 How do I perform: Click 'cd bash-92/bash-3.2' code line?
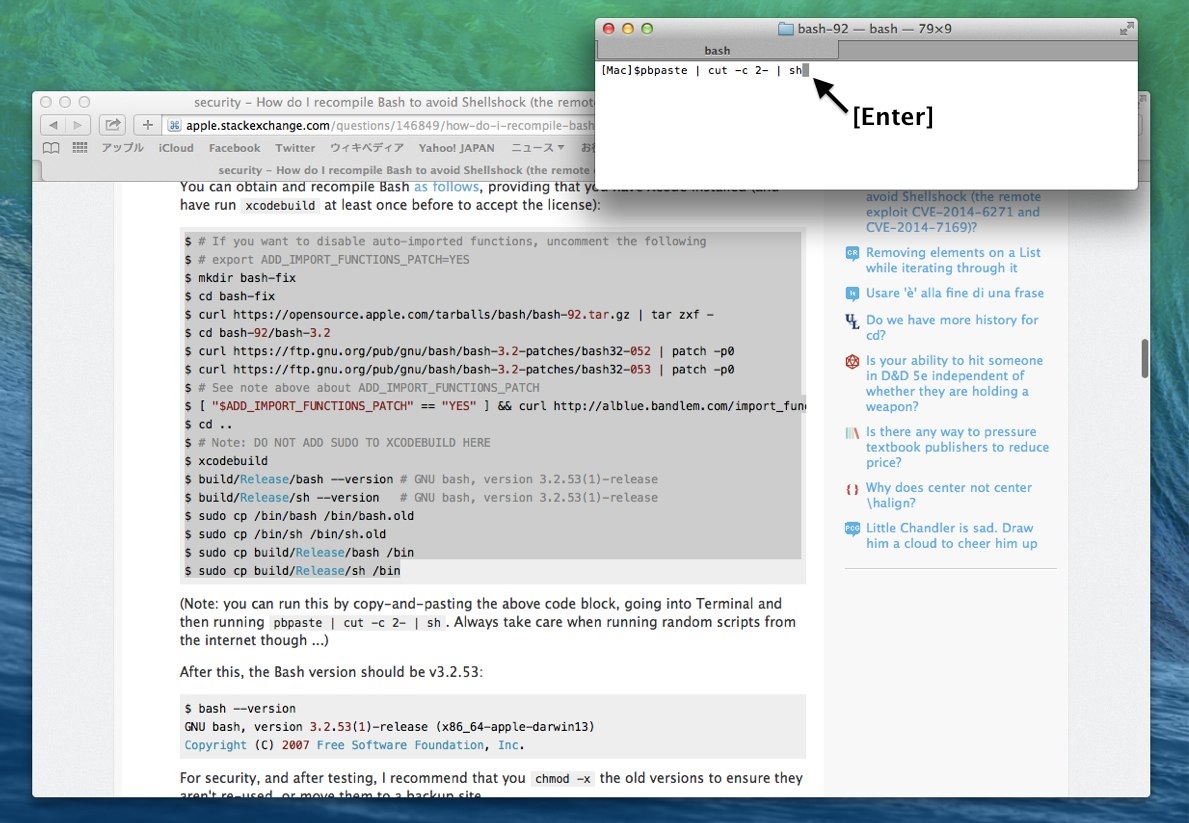tap(258, 332)
